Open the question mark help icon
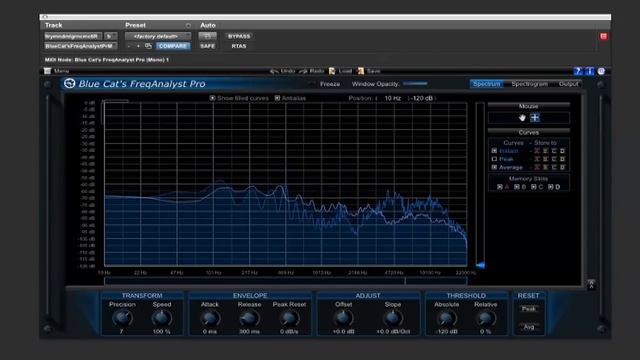This screenshot has width=640, height=360. 578,71
